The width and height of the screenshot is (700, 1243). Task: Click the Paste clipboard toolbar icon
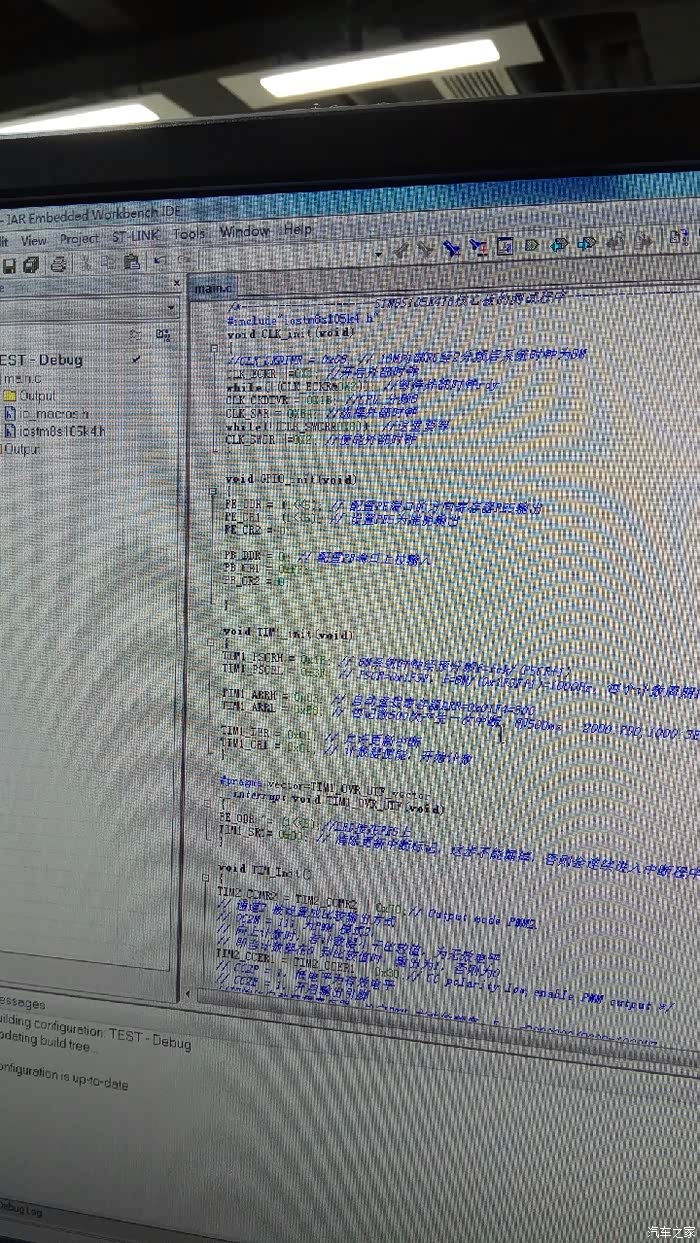point(132,262)
